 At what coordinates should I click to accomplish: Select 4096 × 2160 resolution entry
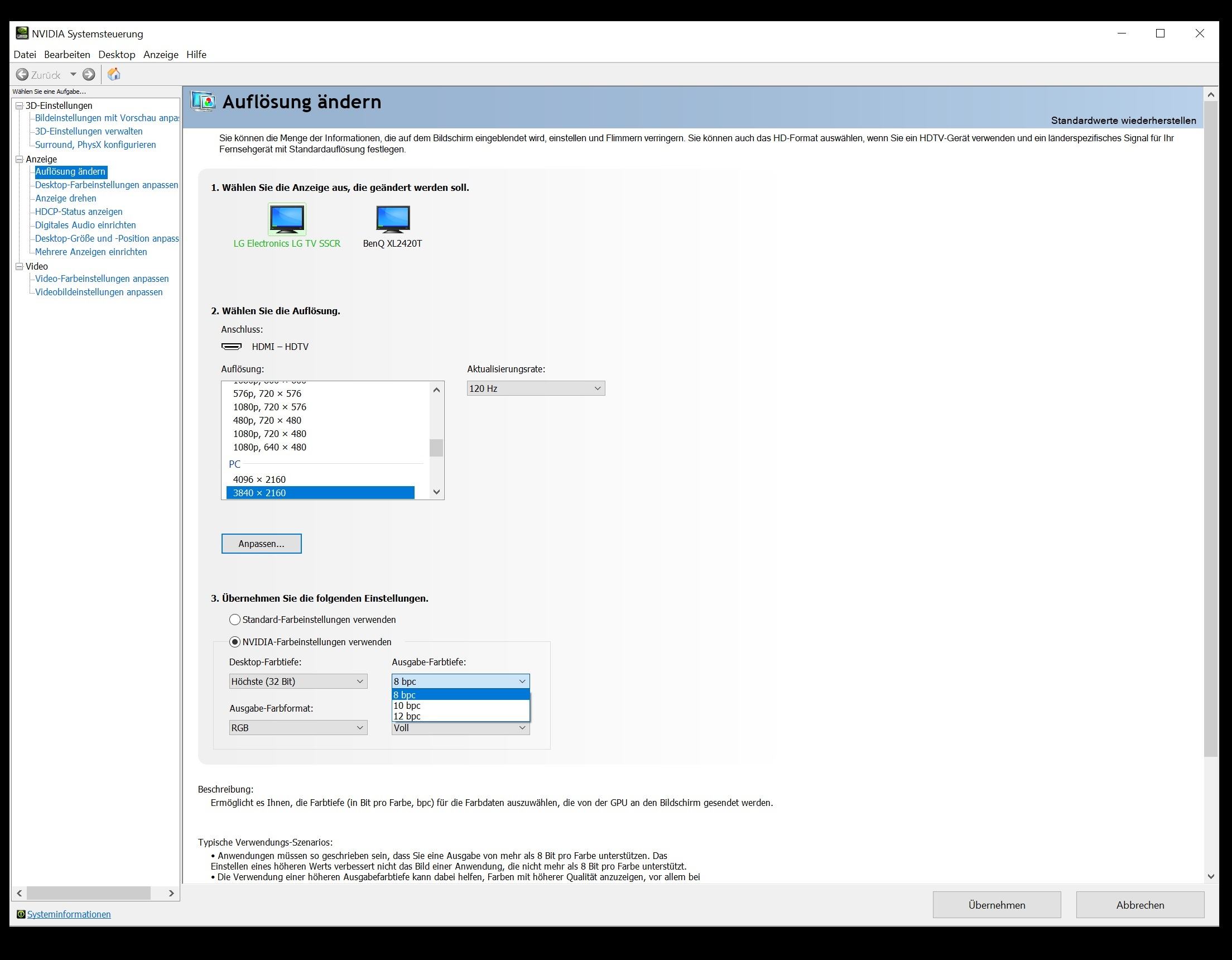(x=259, y=479)
